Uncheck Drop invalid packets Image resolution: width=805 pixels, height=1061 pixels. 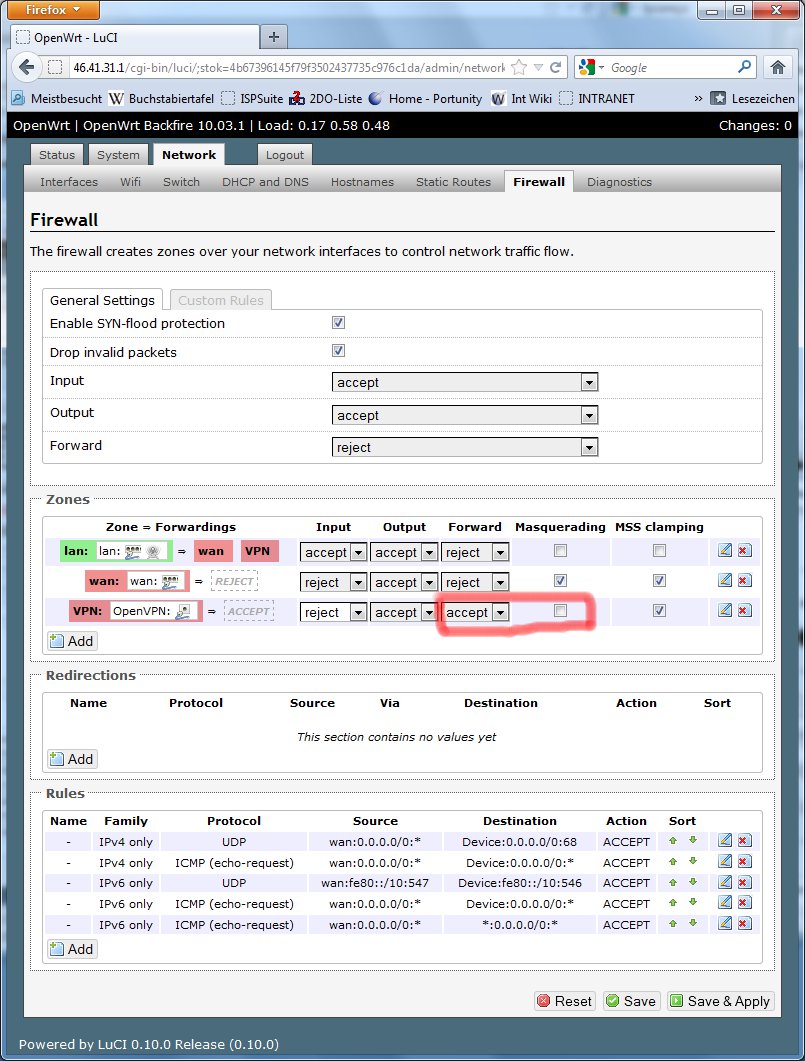click(x=338, y=351)
